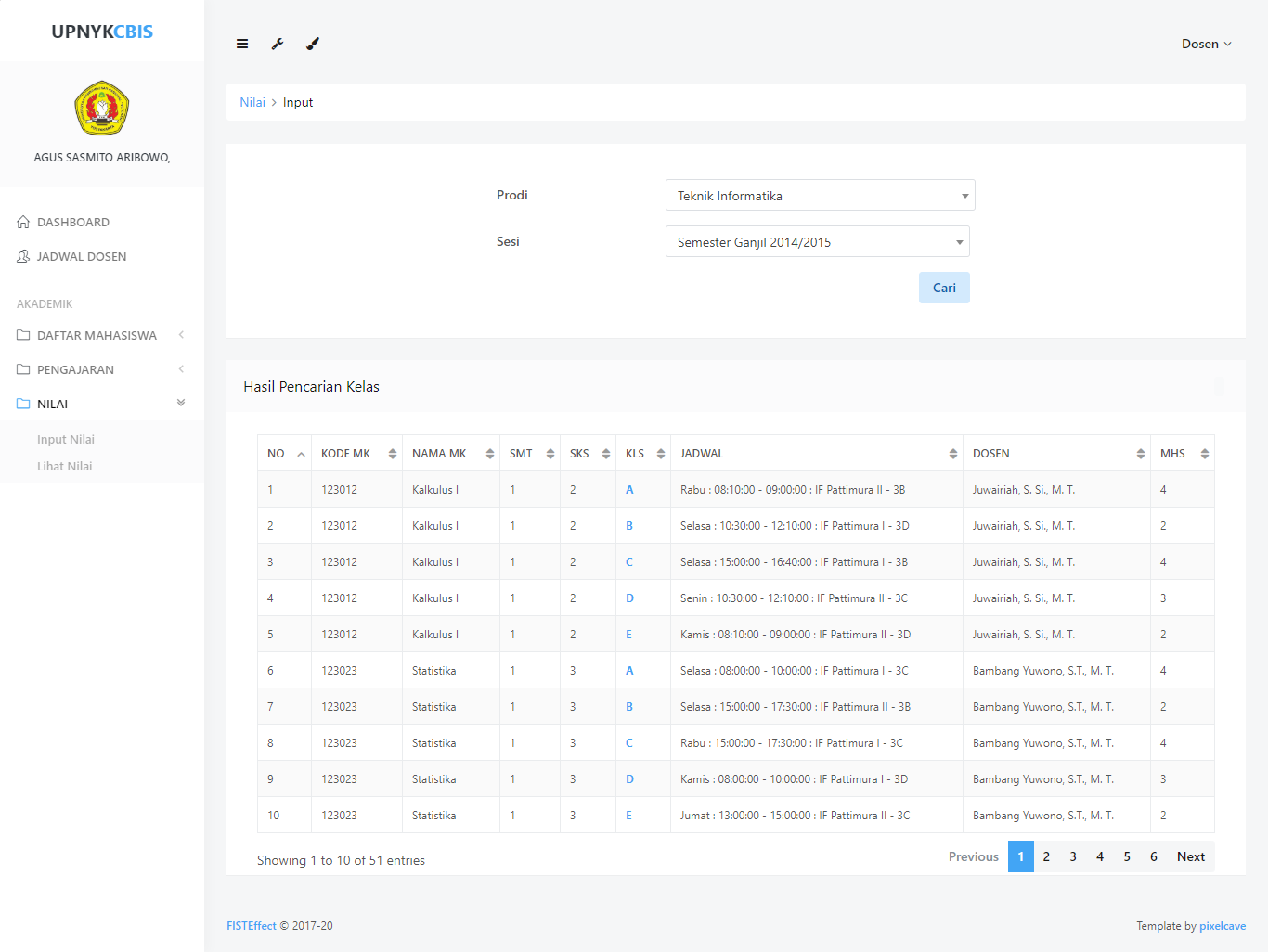
Task: Go to Dashboard in sidebar
Action: [73, 222]
